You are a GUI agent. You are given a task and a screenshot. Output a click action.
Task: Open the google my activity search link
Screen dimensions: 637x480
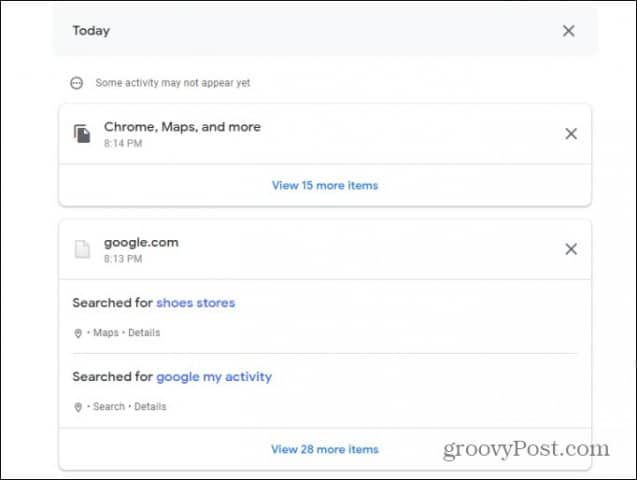click(214, 377)
